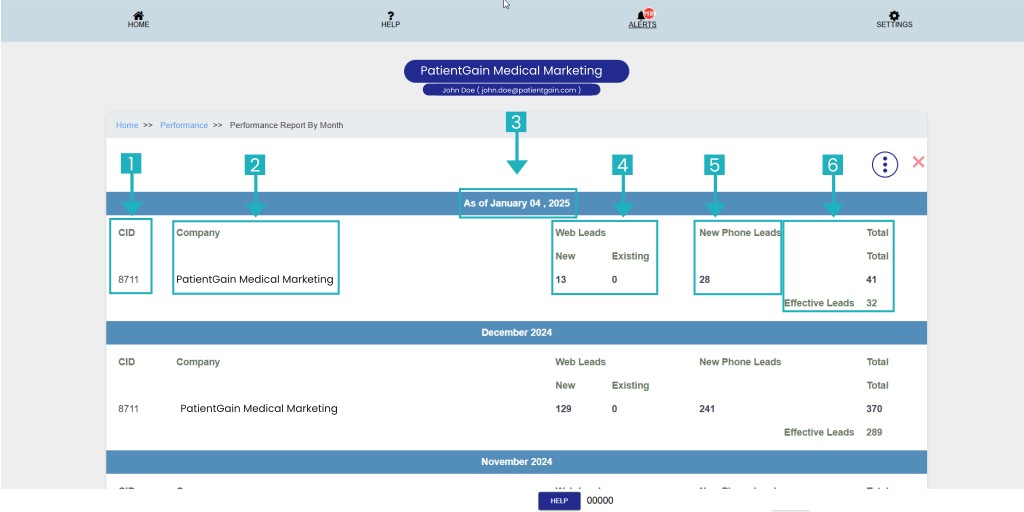
Task: Open the Home icon in top navigation
Action: pos(138,16)
